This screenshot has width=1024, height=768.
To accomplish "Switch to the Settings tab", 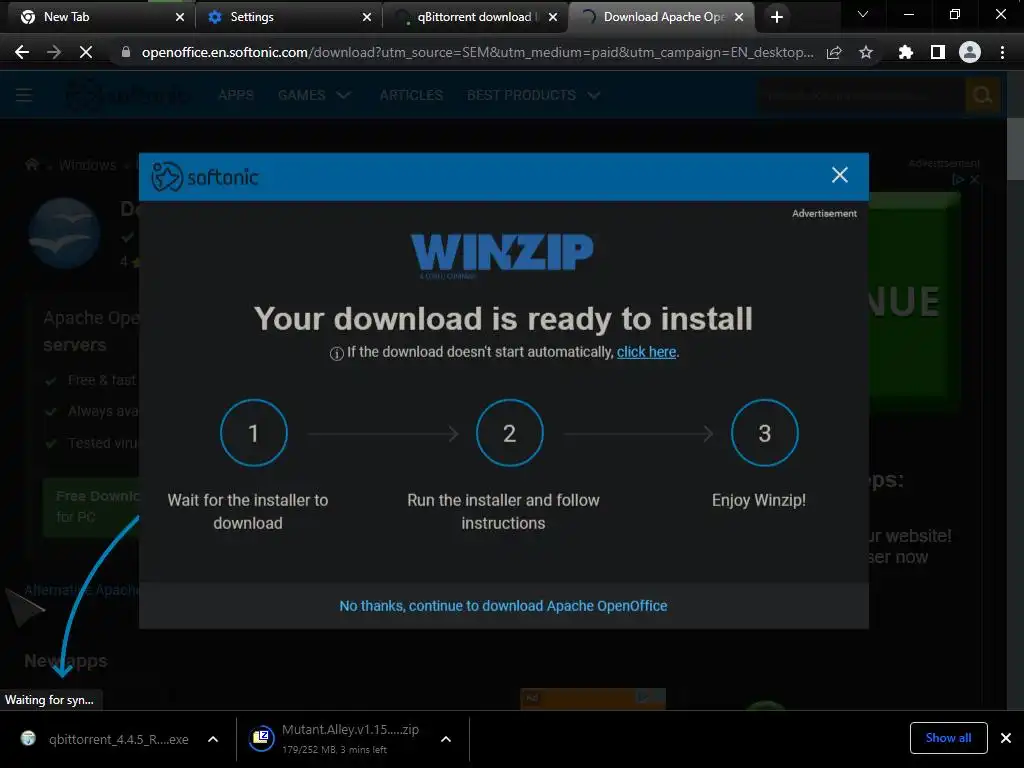I will 289,17.
